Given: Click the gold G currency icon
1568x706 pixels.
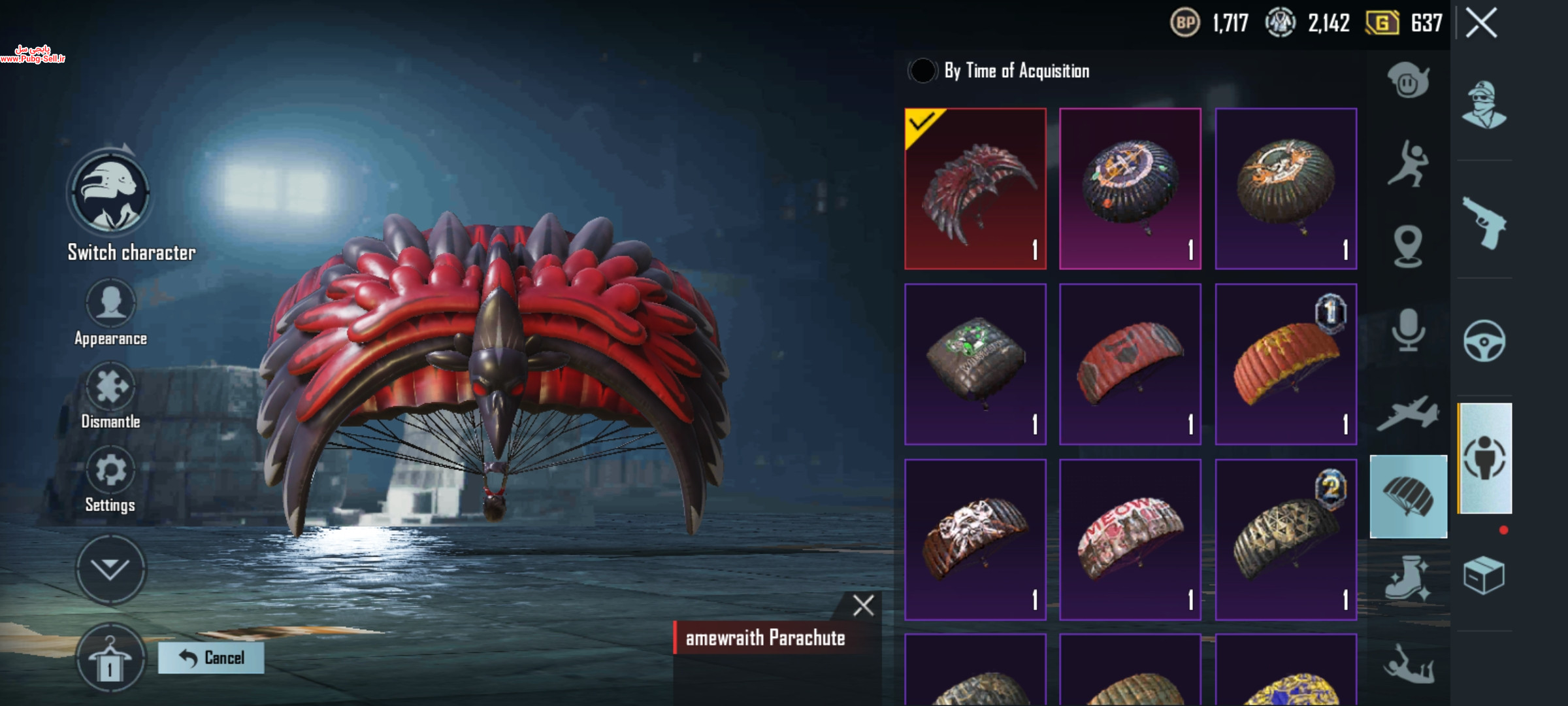Looking at the screenshot, I should [x=1382, y=24].
